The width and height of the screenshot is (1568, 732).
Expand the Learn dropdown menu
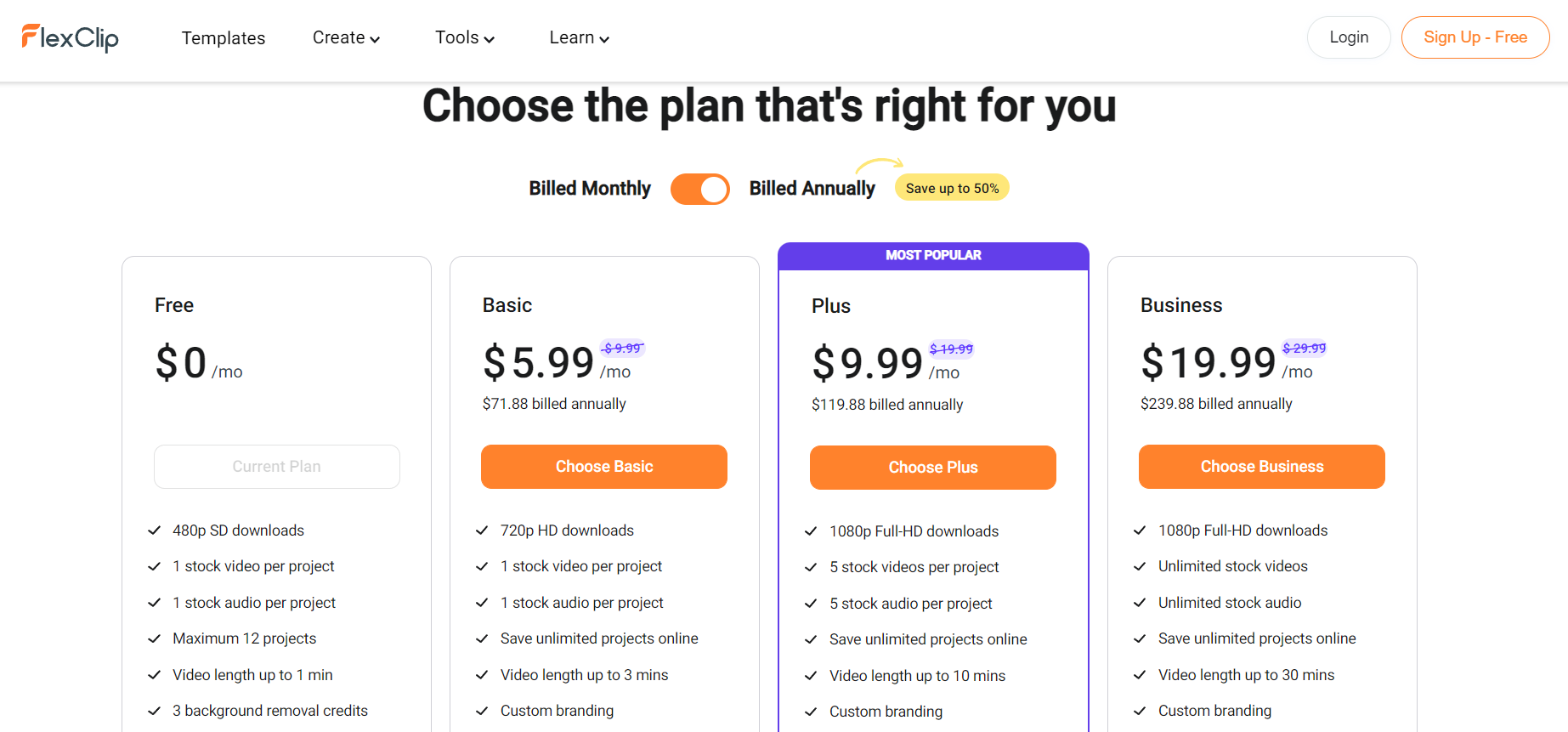pyautogui.click(x=579, y=37)
